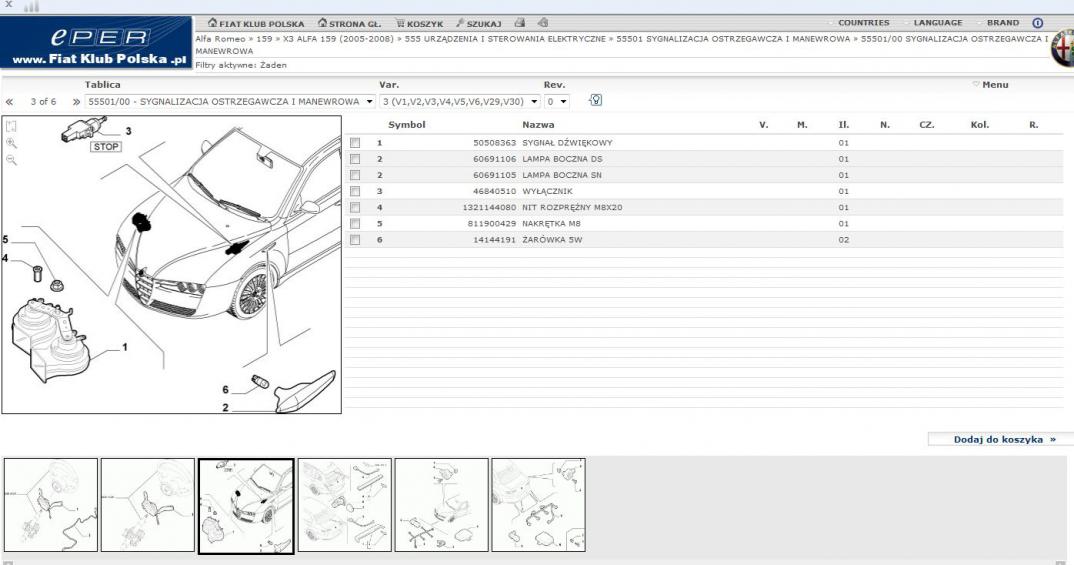Open the KOSZYK cart menu item

[x=405, y=23]
